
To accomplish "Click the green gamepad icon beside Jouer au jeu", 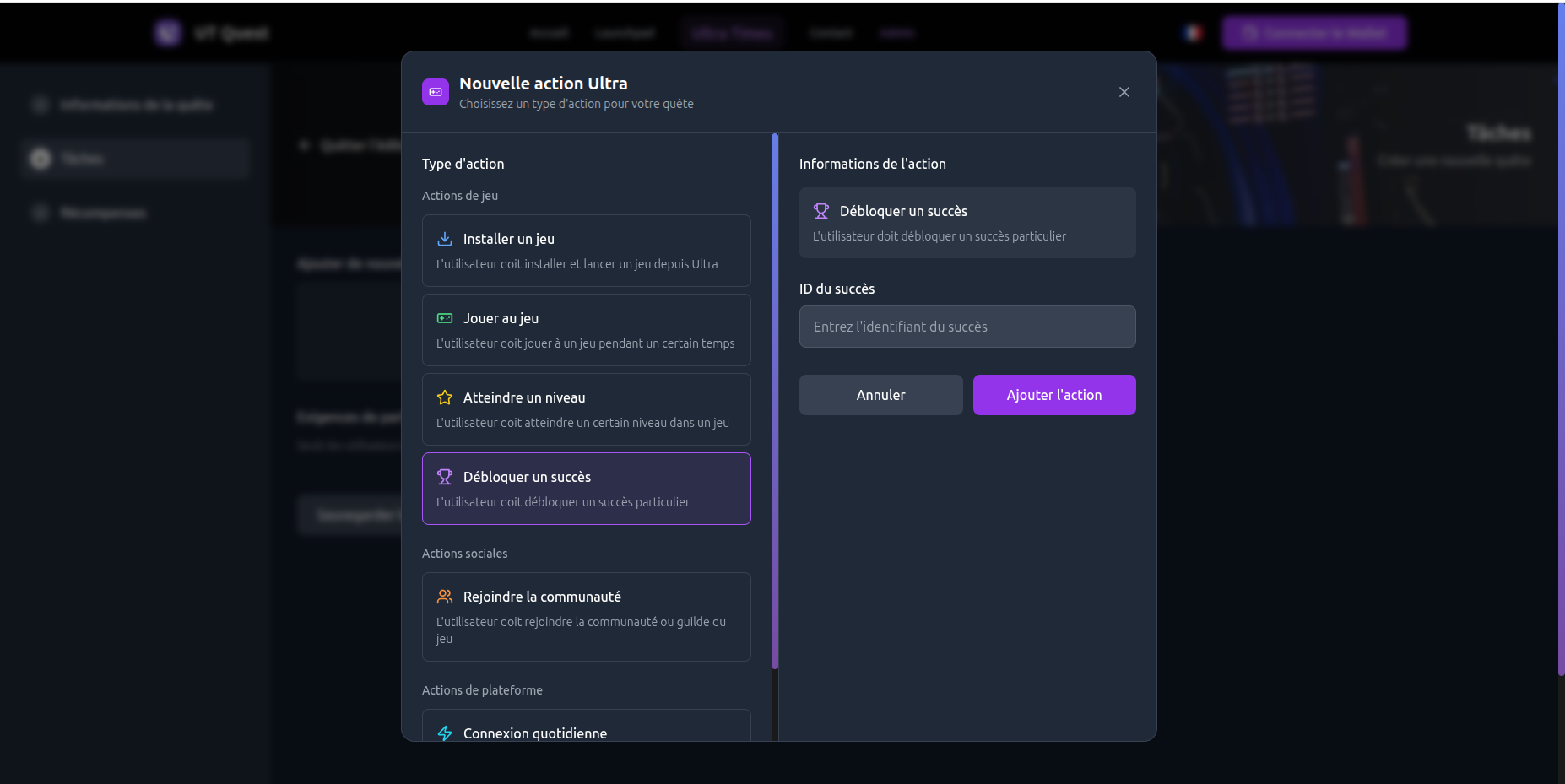I will (444, 318).
